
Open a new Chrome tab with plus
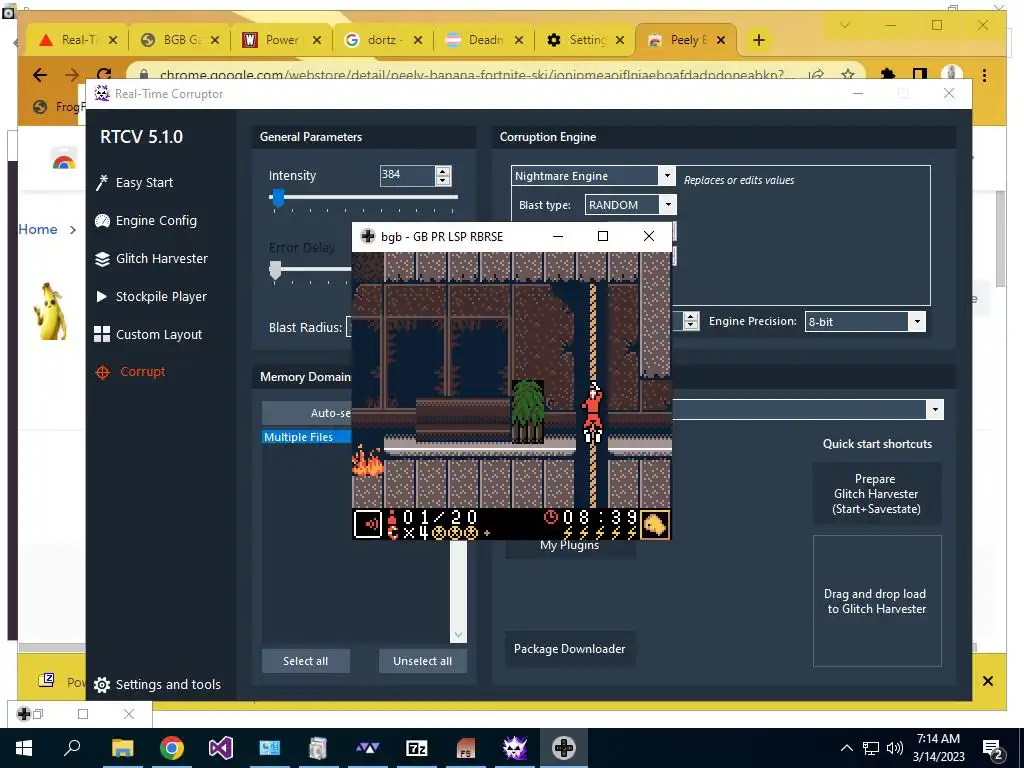pos(759,40)
